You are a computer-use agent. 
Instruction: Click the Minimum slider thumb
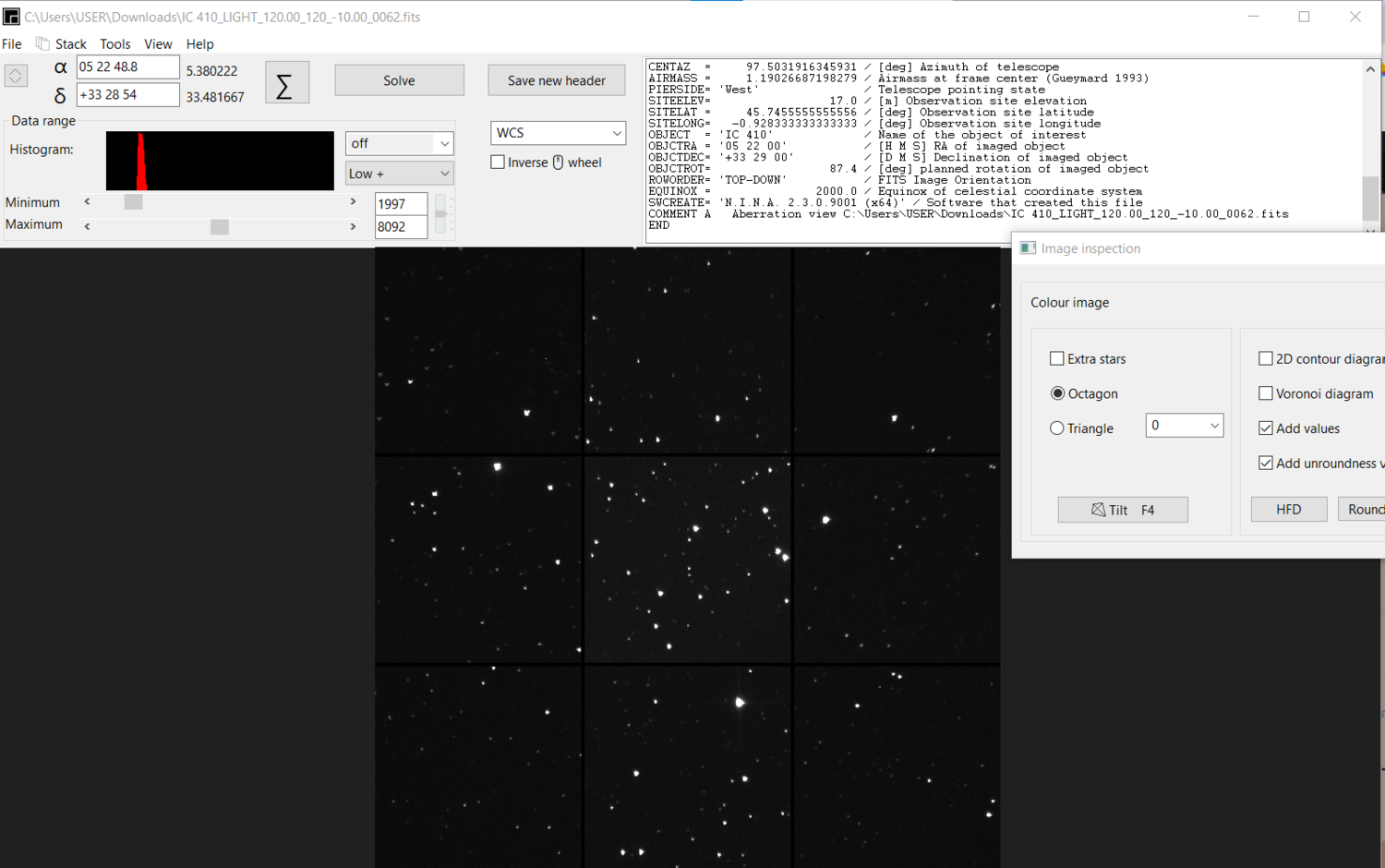click(x=133, y=202)
